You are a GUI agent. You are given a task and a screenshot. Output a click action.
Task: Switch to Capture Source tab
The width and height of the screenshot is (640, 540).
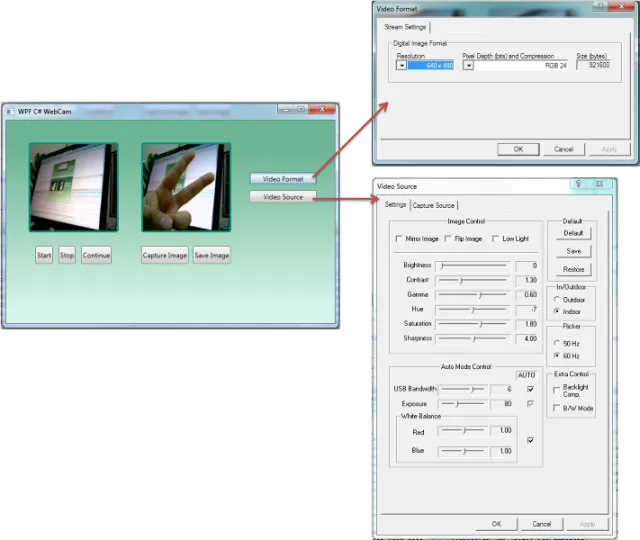(433, 205)
